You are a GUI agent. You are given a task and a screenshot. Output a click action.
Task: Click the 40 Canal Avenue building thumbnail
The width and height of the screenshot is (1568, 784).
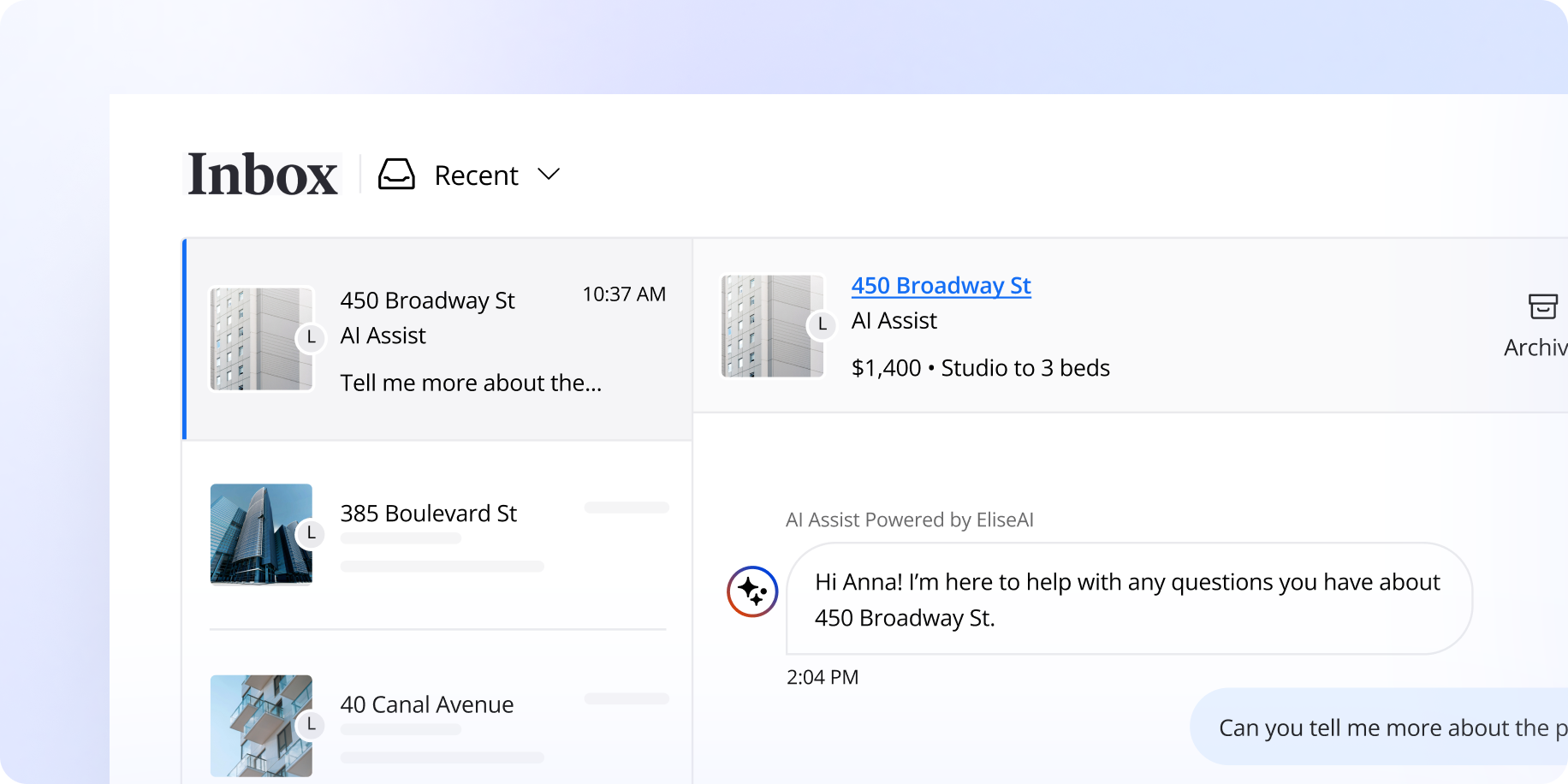point(261,726)
